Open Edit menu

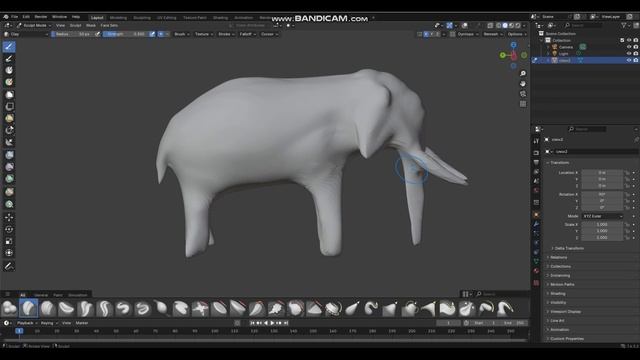[x=26, y=17]
